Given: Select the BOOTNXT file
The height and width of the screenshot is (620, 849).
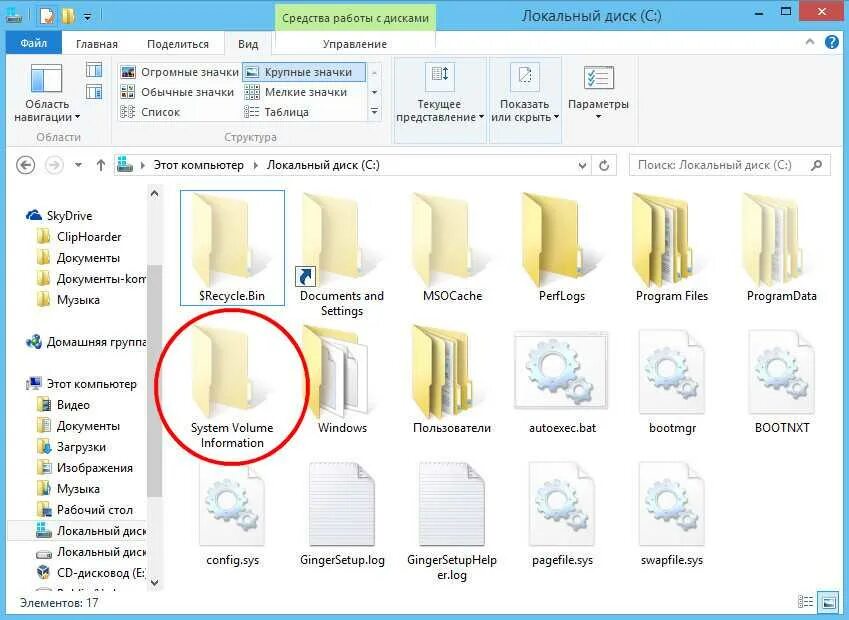Looking at the screenshot, I should point(781,382).
